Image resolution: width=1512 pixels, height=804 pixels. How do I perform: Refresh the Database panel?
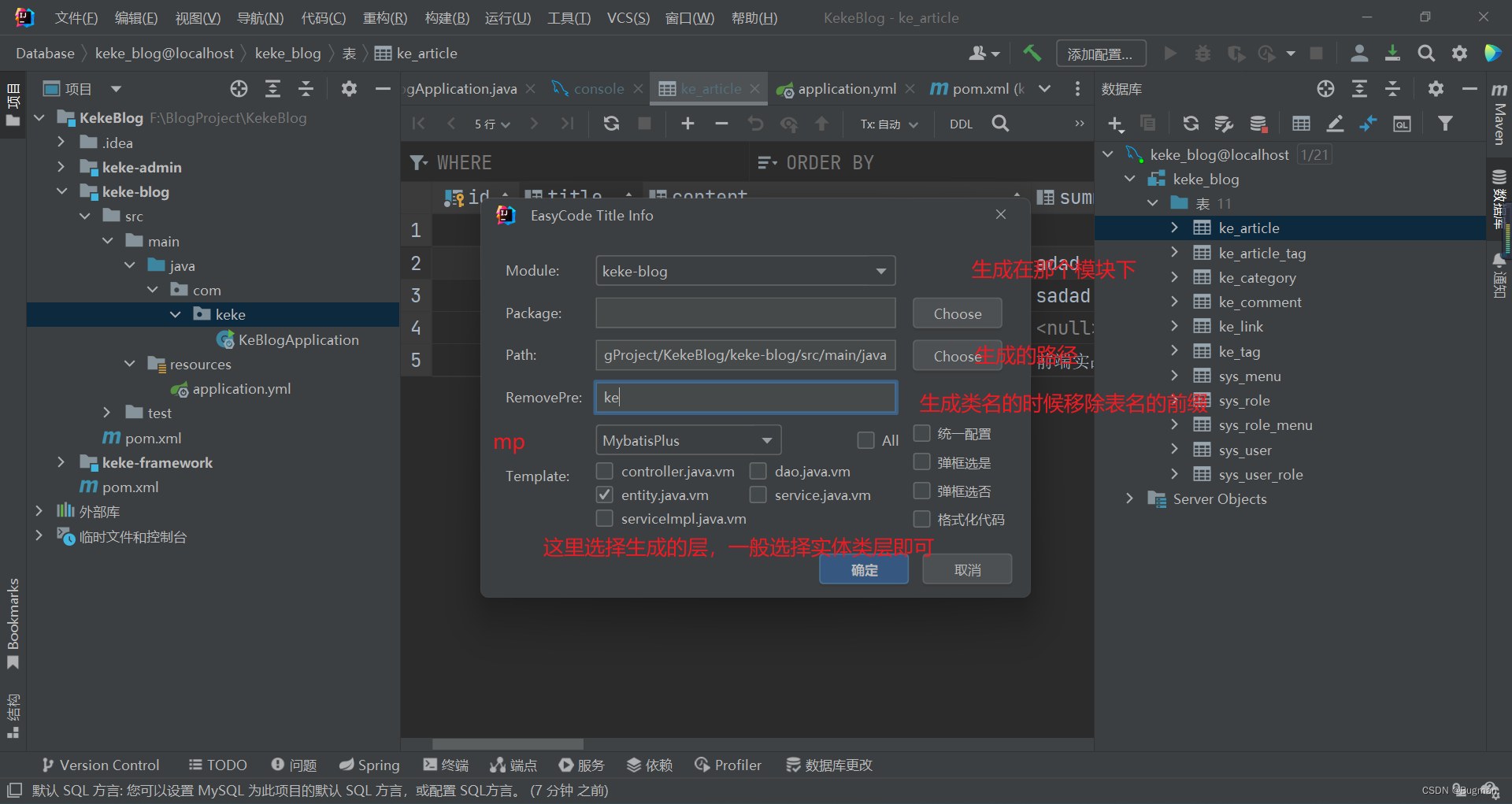click(1191, 124)
